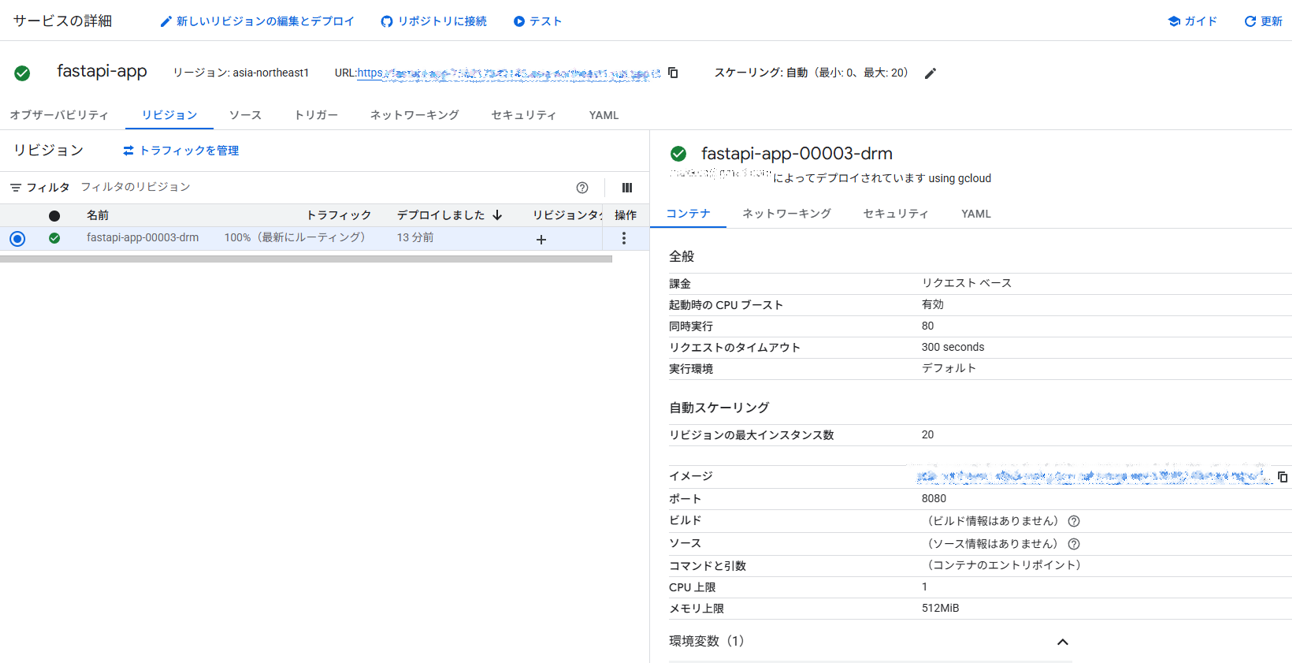Open the ガイド graduation cap icon
The height and width of the screenshot is (663, 1292).
pyautogui.click(x=1174, y=21)
